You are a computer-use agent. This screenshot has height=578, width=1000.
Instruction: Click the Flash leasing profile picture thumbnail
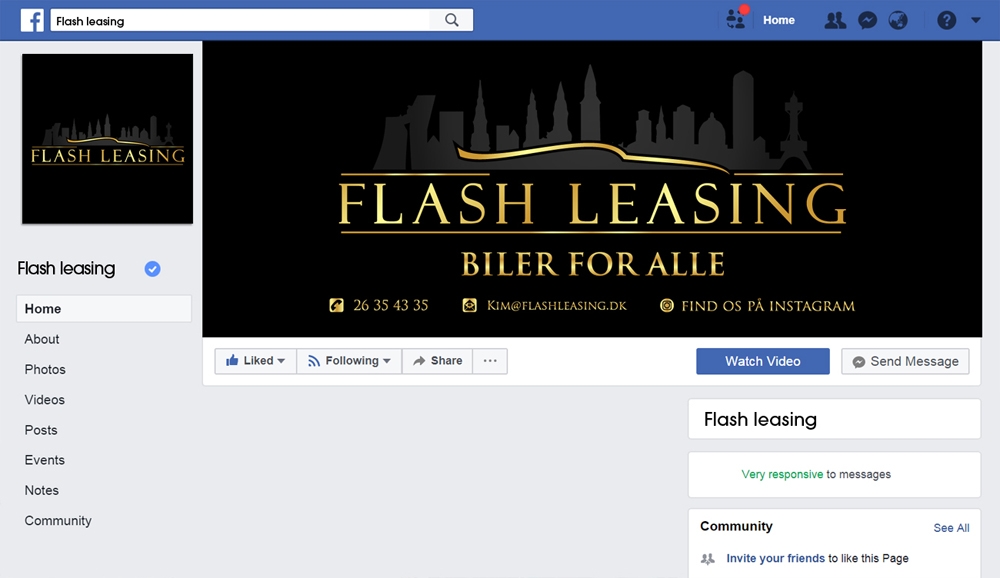click(x=108, y=139)
